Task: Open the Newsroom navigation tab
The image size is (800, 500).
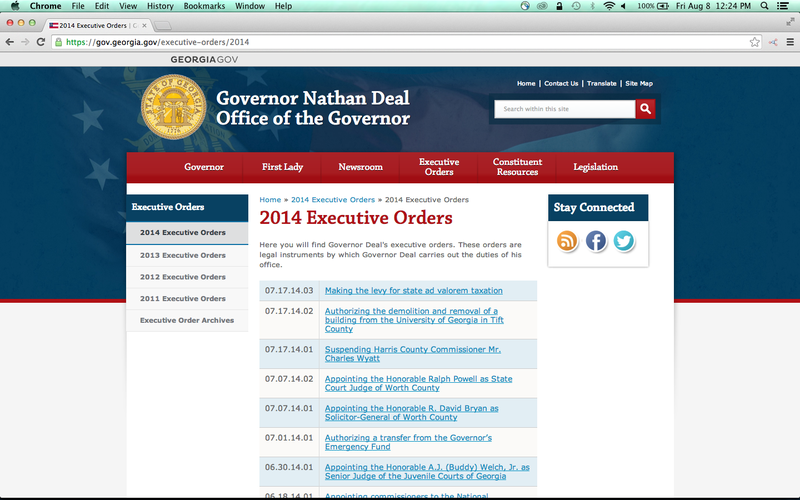Action: click(360, 167)
